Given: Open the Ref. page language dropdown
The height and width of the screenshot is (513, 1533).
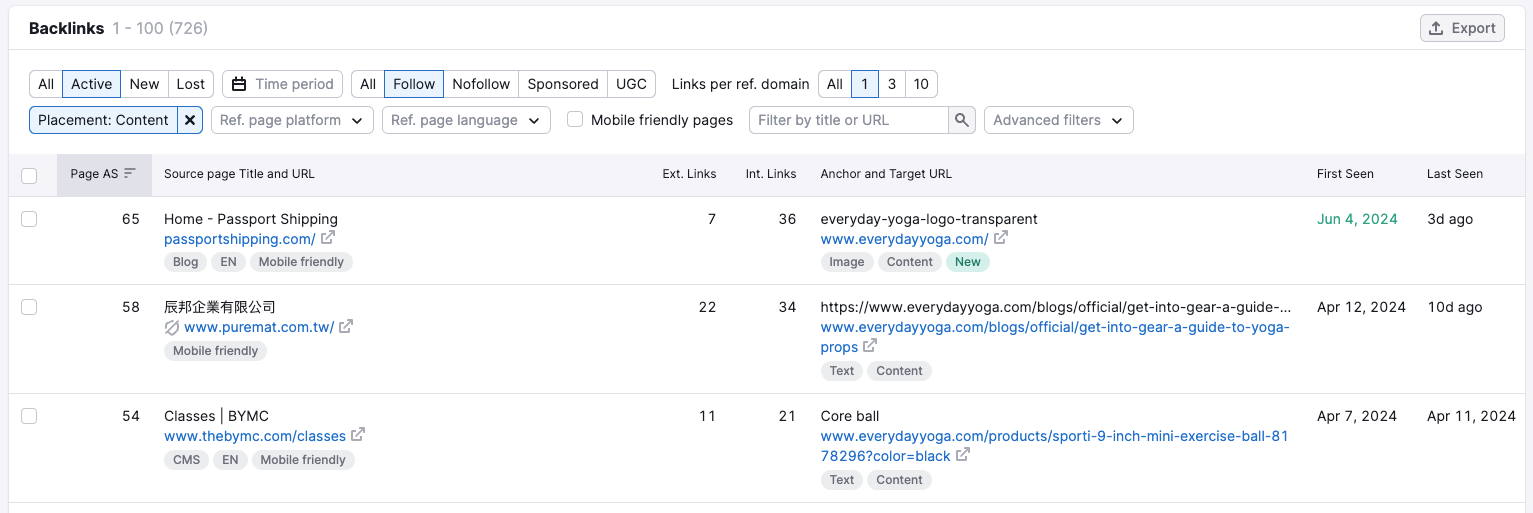Looking at the screenshot, I should click(x=466, y=120).
